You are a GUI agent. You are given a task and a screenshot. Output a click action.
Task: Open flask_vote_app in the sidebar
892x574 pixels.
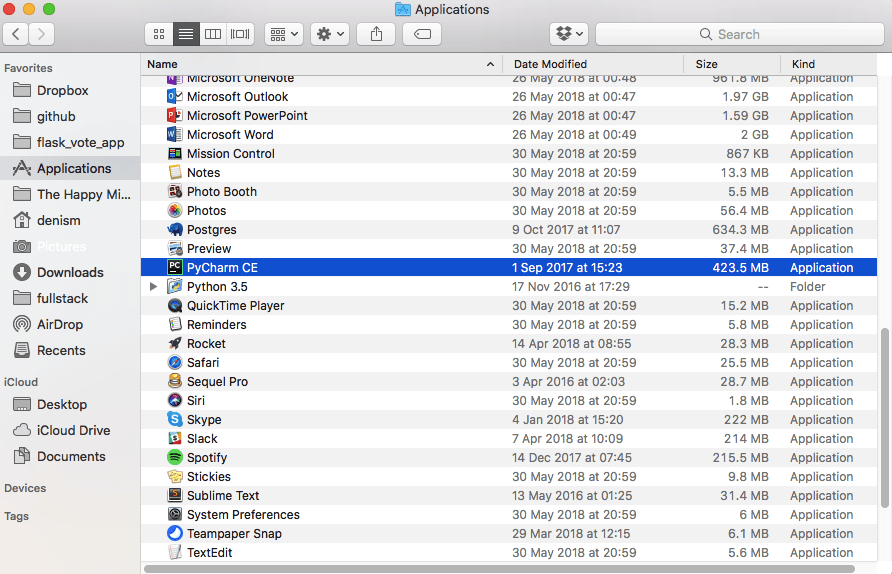80,142
